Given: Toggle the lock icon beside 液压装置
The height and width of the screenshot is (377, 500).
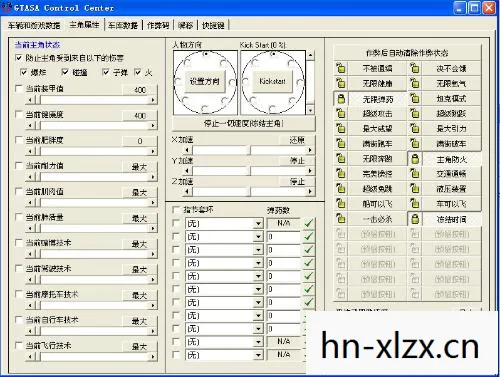Looking at the screenshot, I should (x=415, y=189).
